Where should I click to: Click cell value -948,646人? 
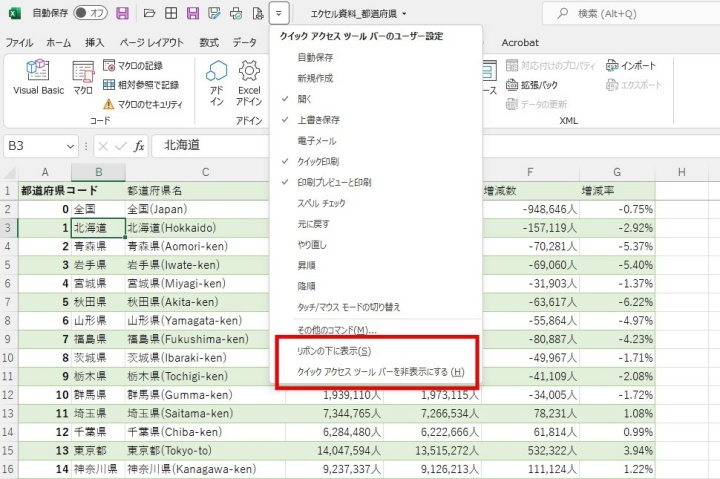pos(531,209)
